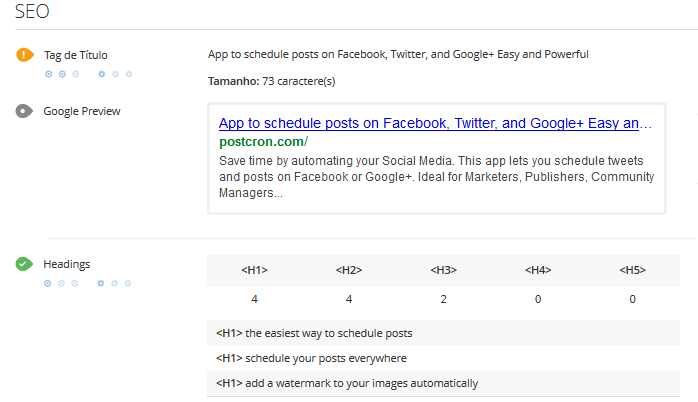Select the <H5> column header
This screenshot has width=698, height=402.
coord(632,270)
